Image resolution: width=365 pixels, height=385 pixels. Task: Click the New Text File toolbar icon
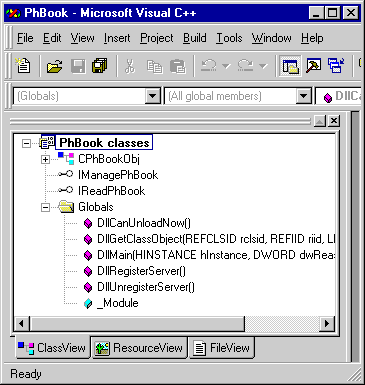tap(23, 65)
